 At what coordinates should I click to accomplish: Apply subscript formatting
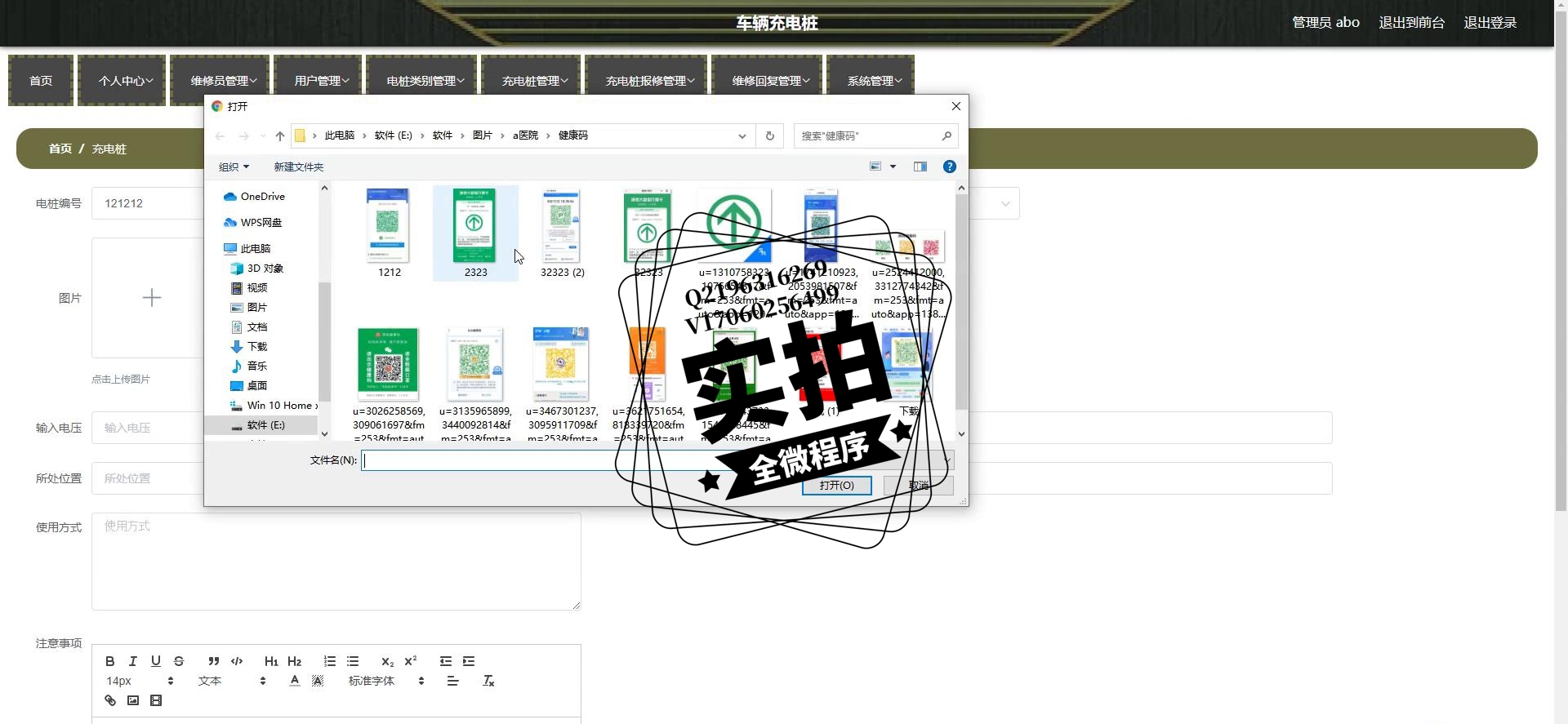[x=387, y=661]
